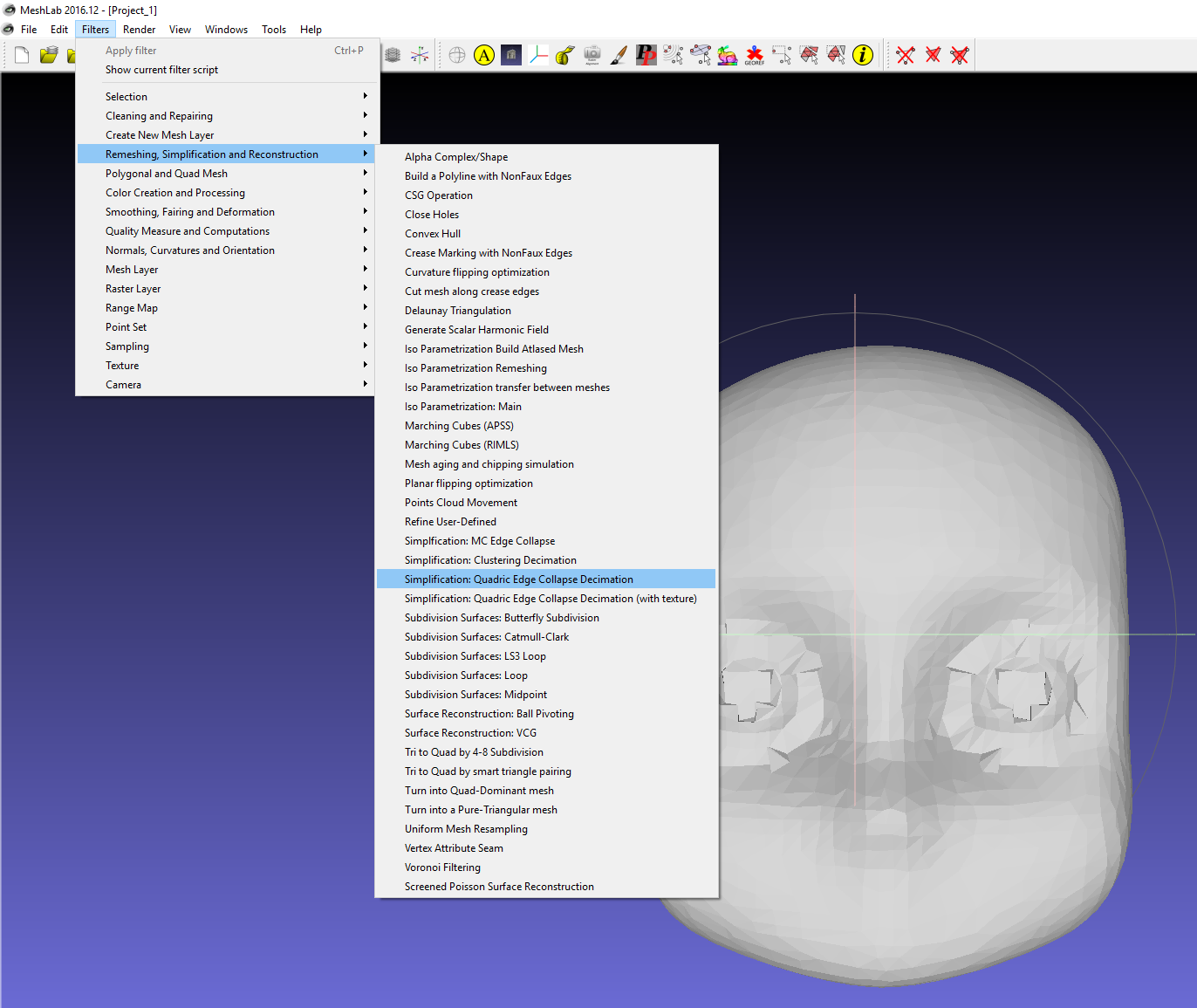Click the delete selected vertices icon

(906, 56)
